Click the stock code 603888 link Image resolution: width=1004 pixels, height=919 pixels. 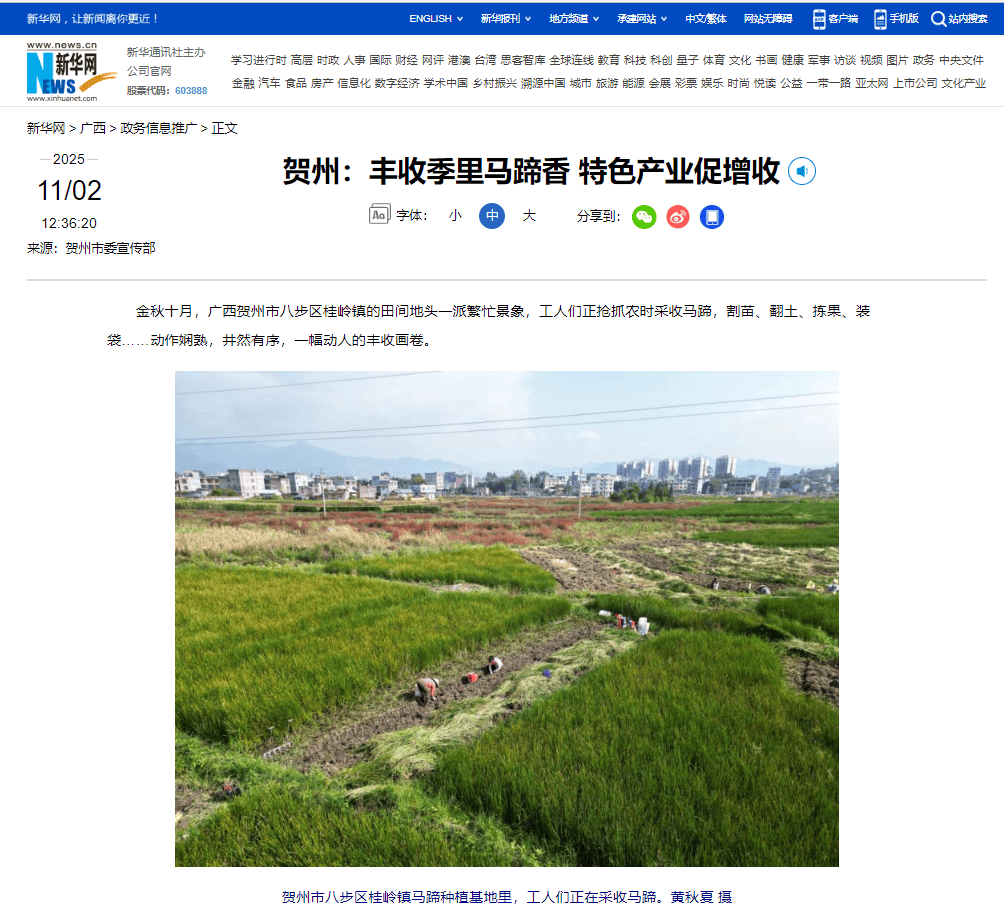coord(191,90)
